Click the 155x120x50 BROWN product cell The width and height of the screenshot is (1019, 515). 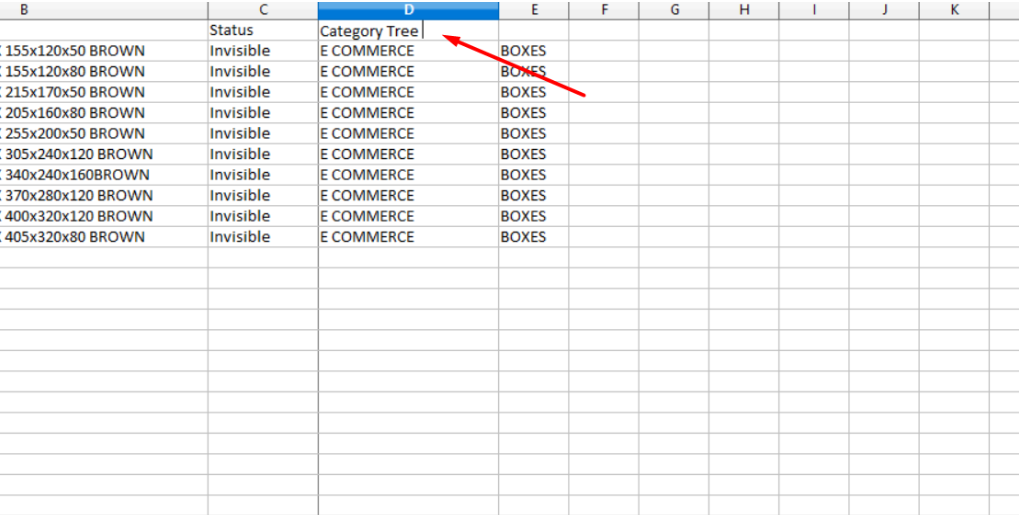point(75,51)
